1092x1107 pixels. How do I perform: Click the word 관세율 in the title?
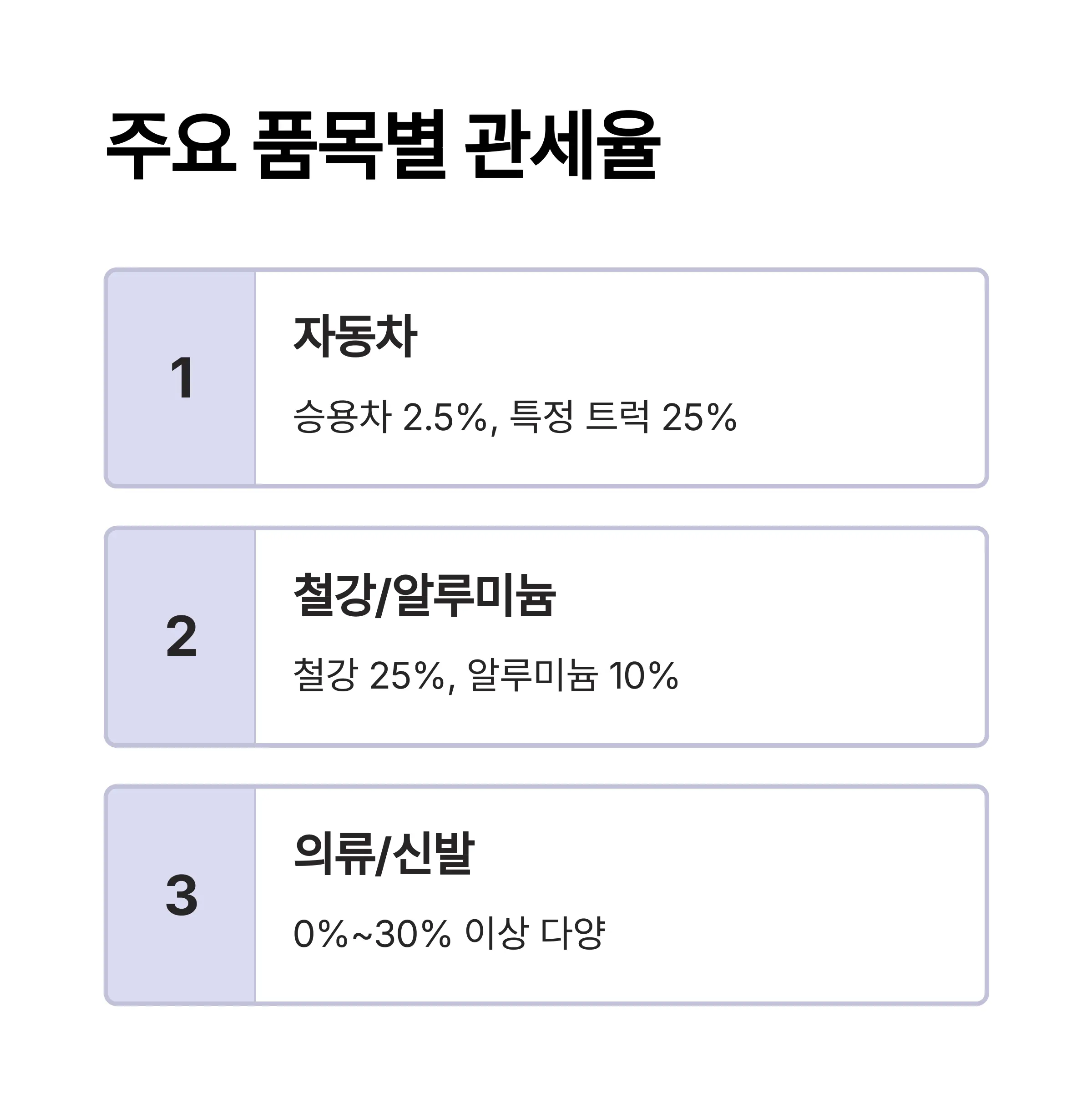pyautogui.click(x=562, y=144)
